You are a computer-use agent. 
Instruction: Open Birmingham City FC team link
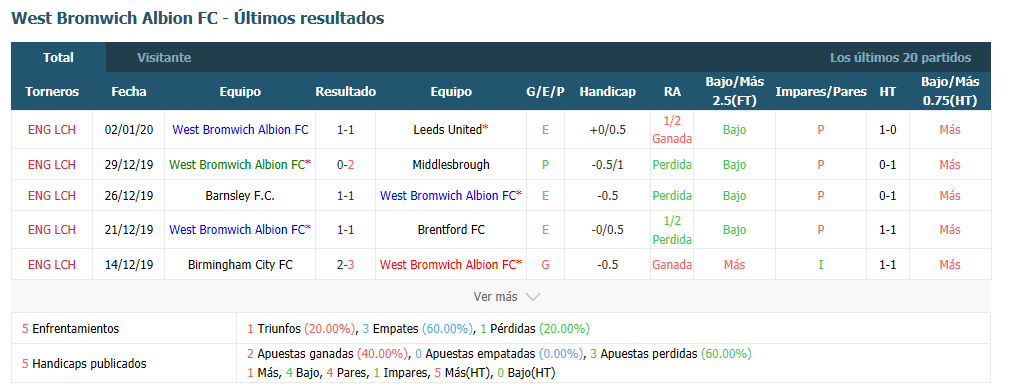tap(240, 265)
